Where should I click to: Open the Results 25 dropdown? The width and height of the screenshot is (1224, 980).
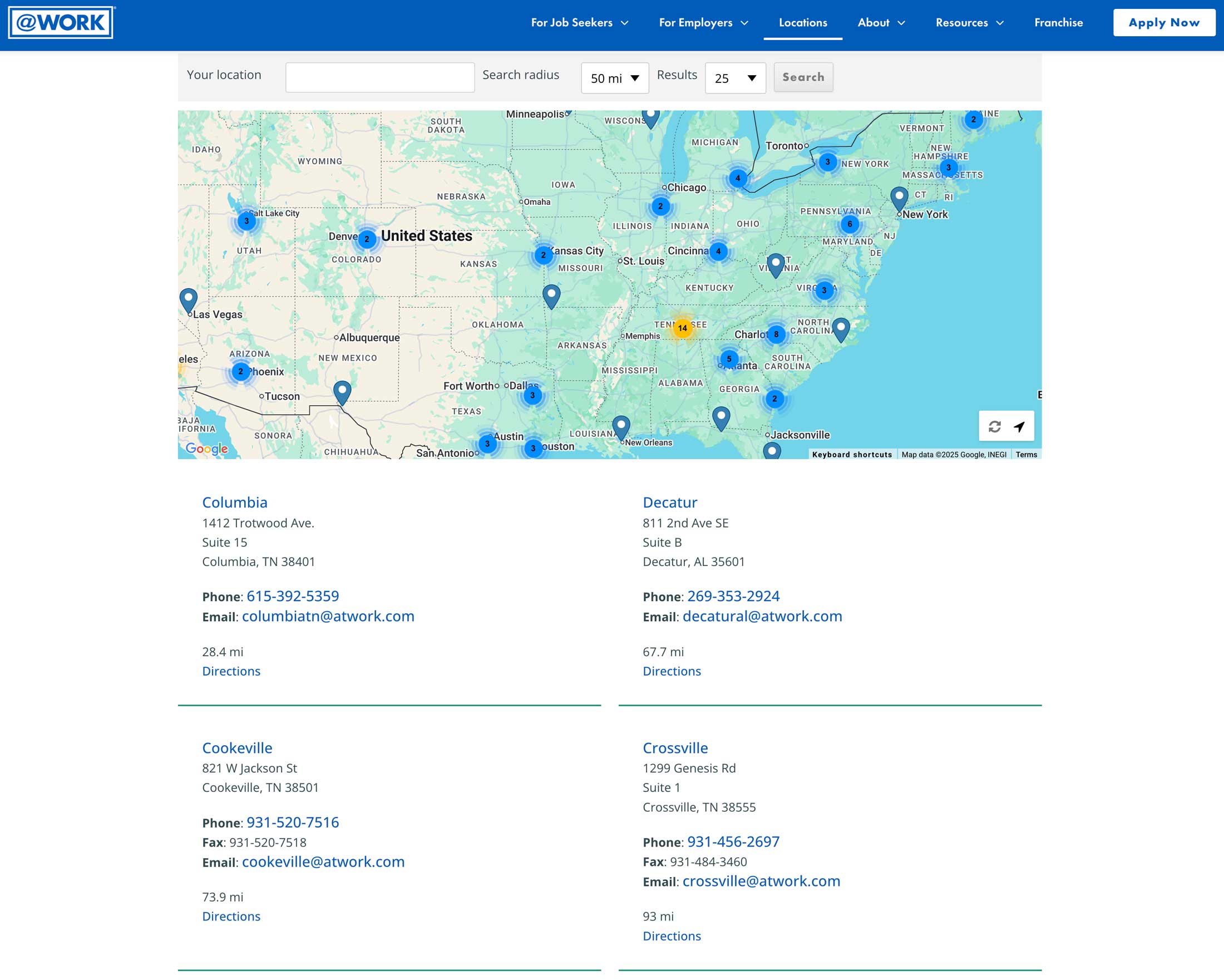pyautogui.click(x=735, y=78)
